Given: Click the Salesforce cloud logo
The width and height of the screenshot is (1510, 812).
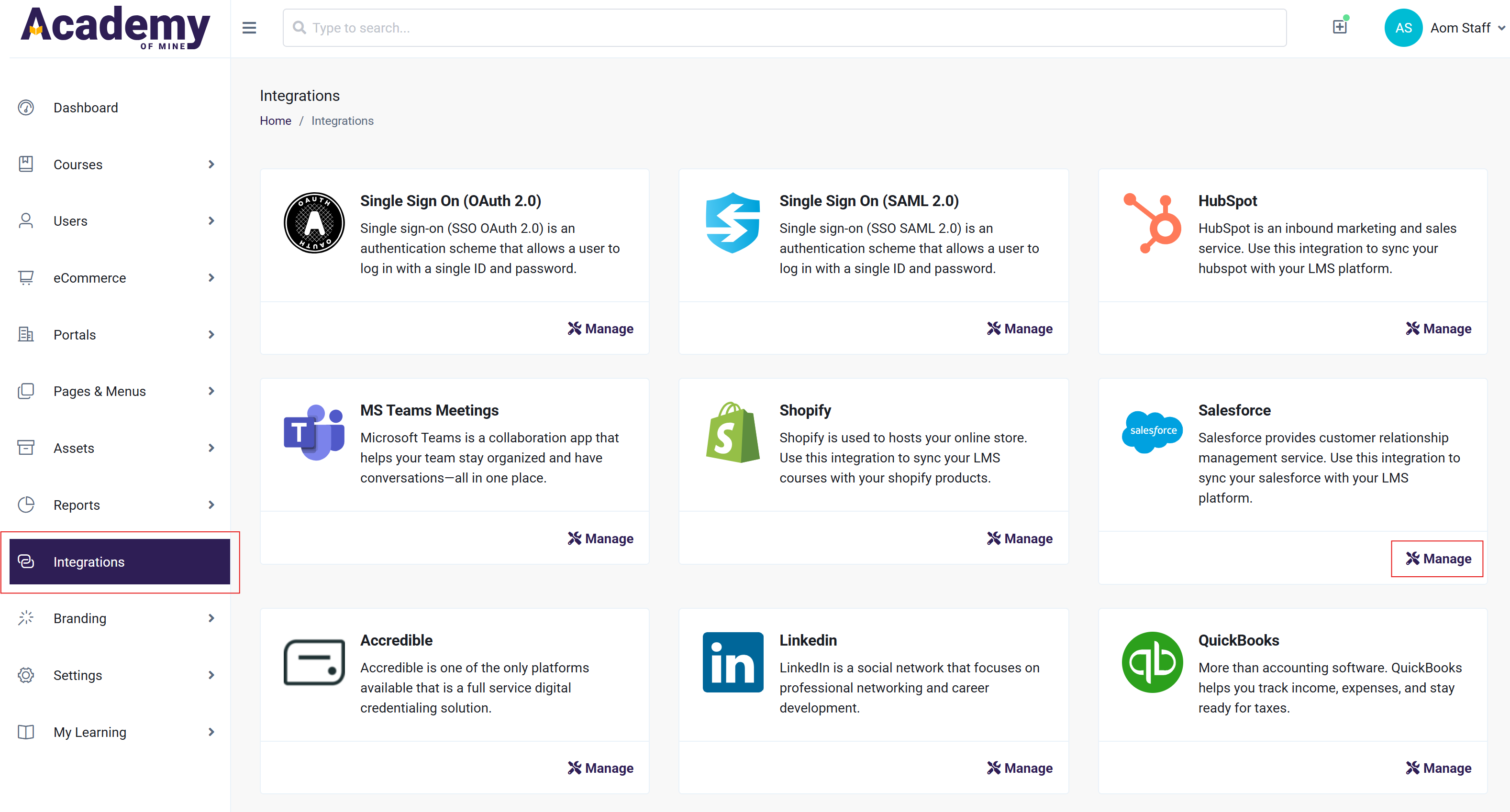Looking at the screenshot, I should point(1153,431).
